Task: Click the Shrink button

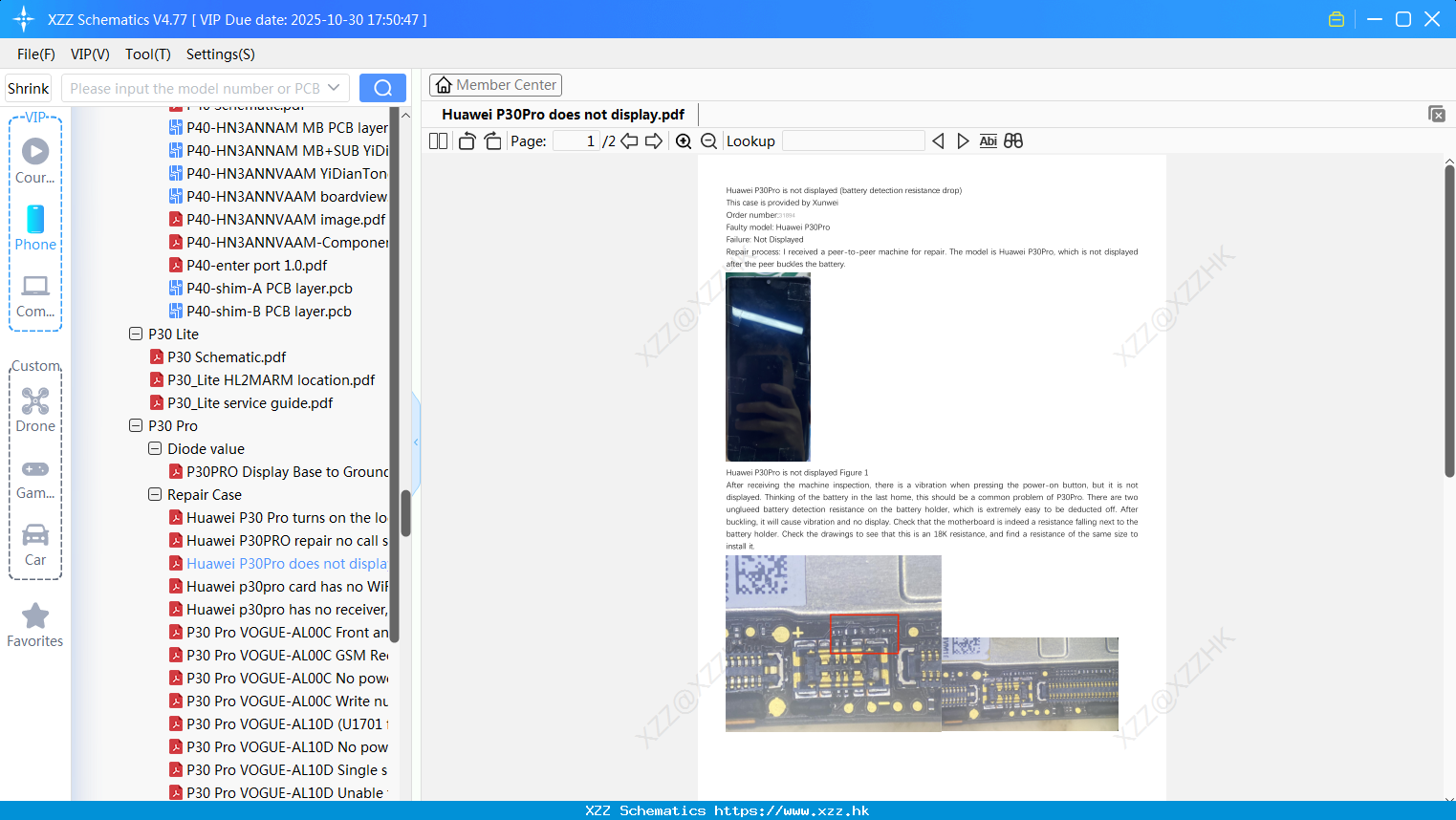Action: tap(29, 88)
